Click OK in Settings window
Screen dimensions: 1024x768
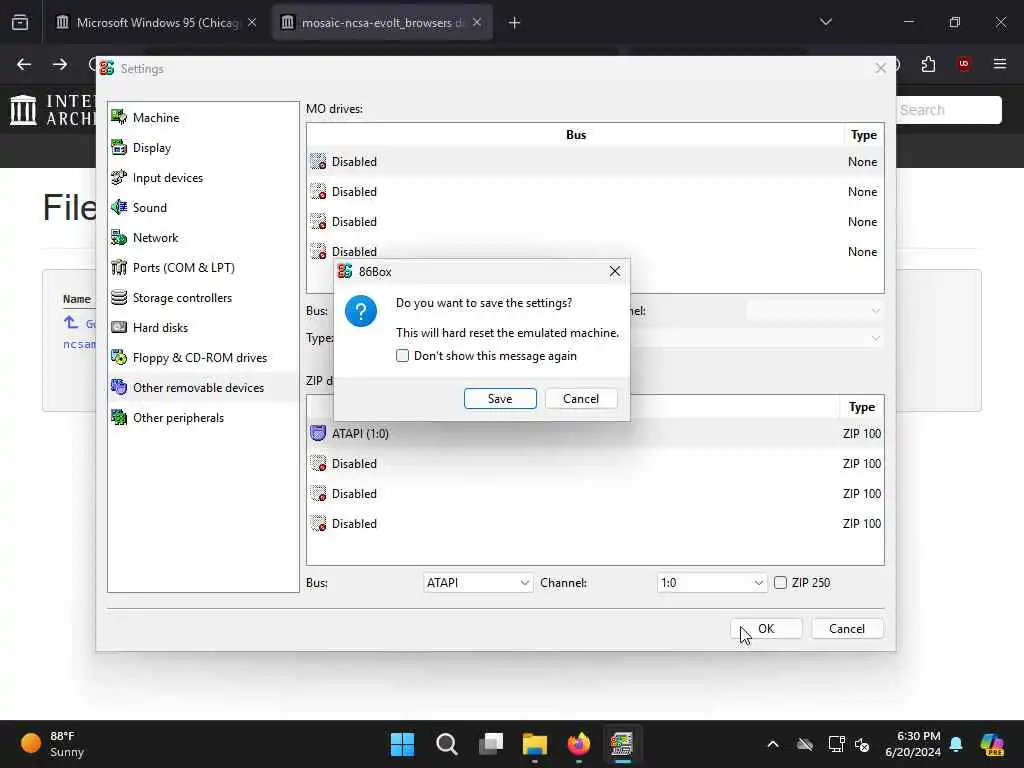pos(766,628)
